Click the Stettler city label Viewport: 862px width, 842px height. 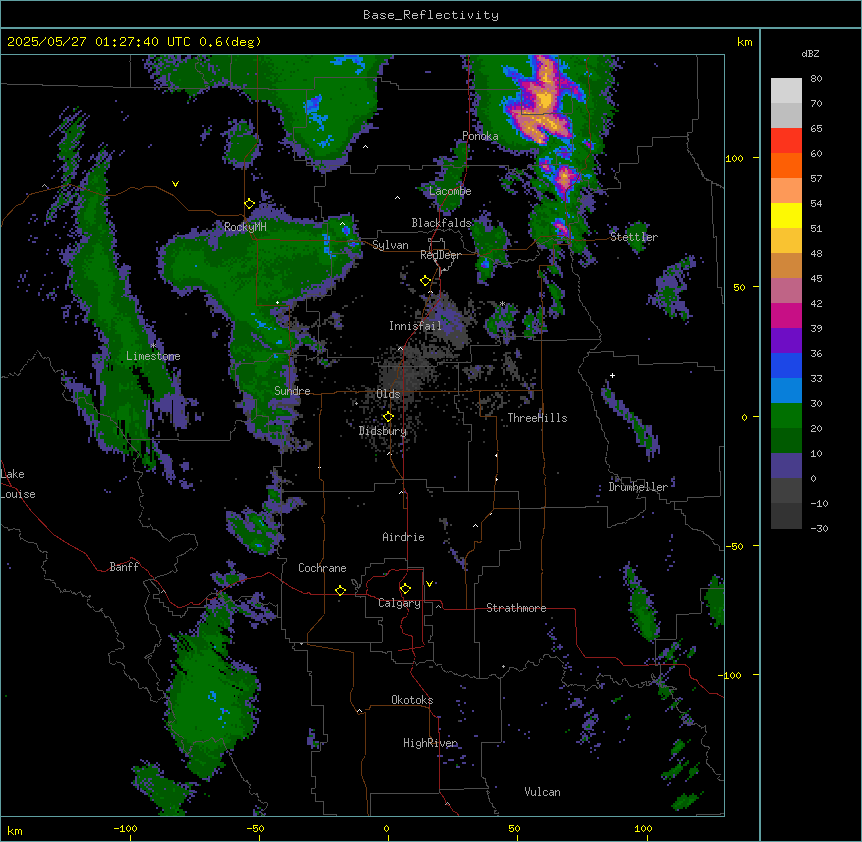pyautogui.click(x=634, y=237)
